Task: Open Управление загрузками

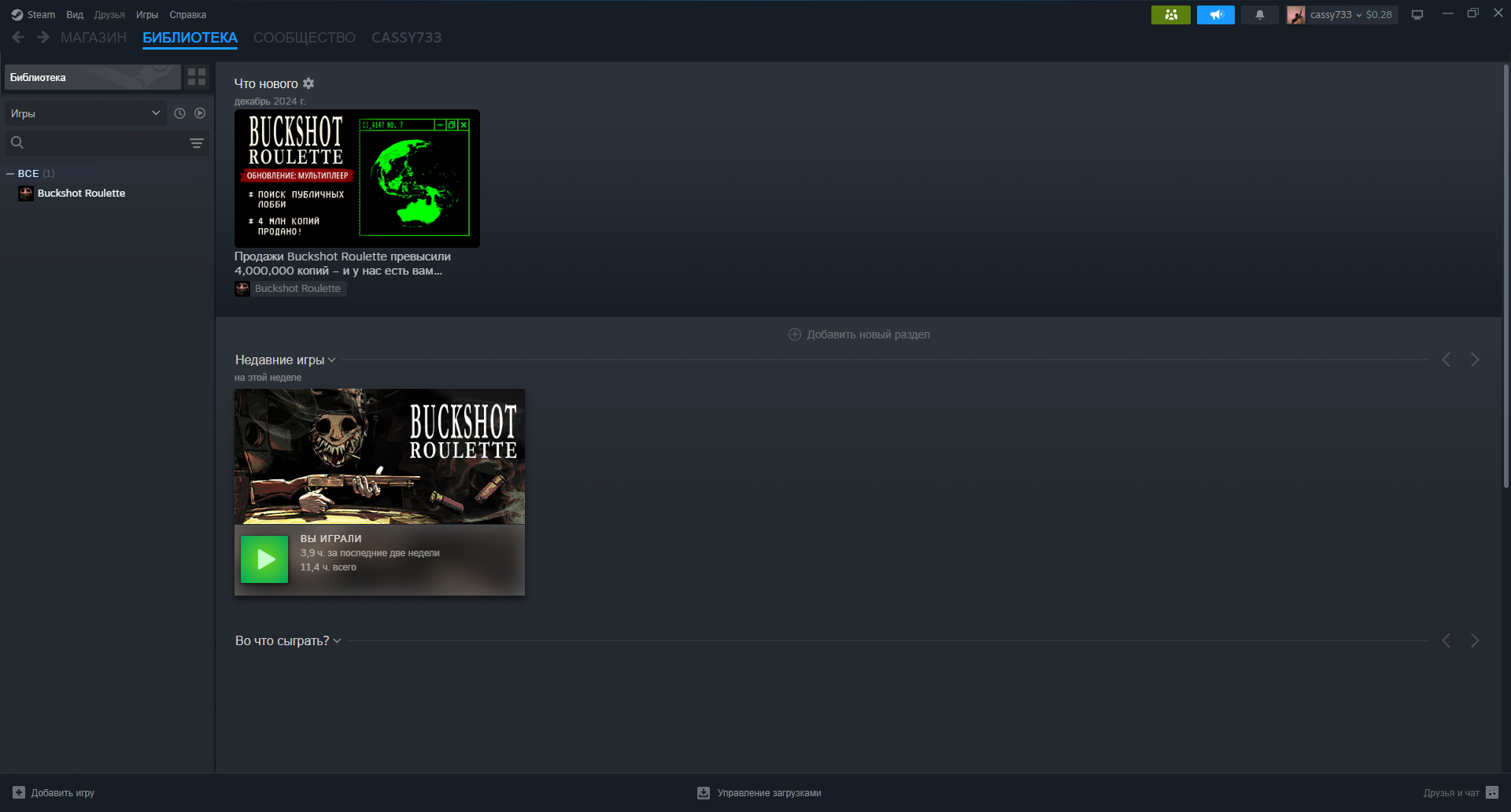Action: click(759, 793)
